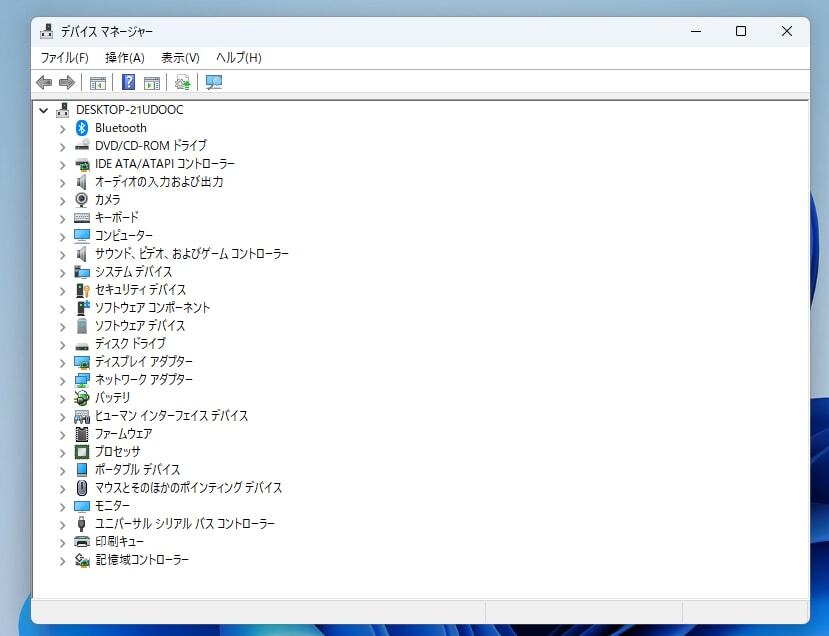Click the キーボード keyboard icon
Viewport: 829px width, 636px height.
[82, 218]
